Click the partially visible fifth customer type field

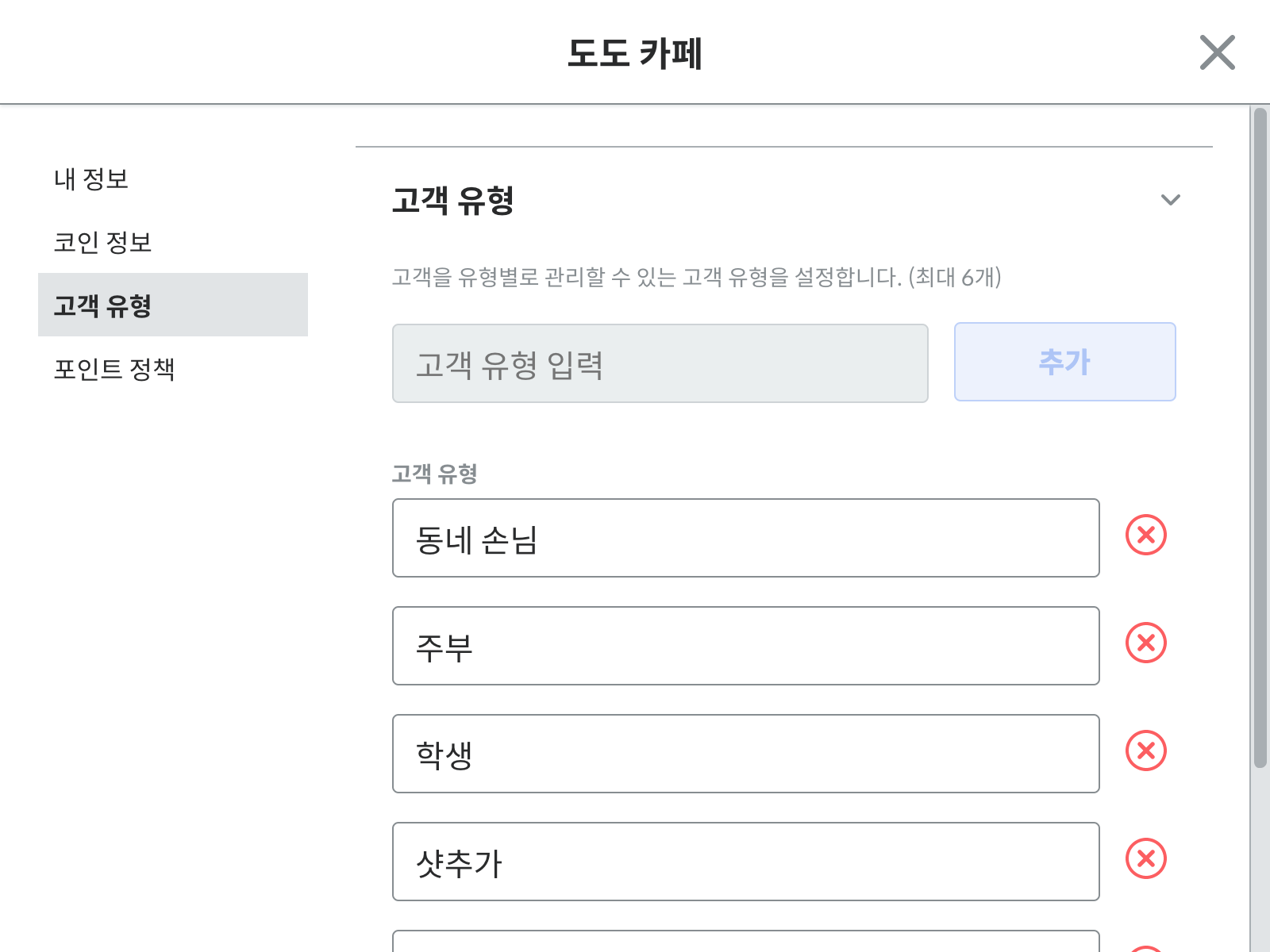[x=745, y=941]
